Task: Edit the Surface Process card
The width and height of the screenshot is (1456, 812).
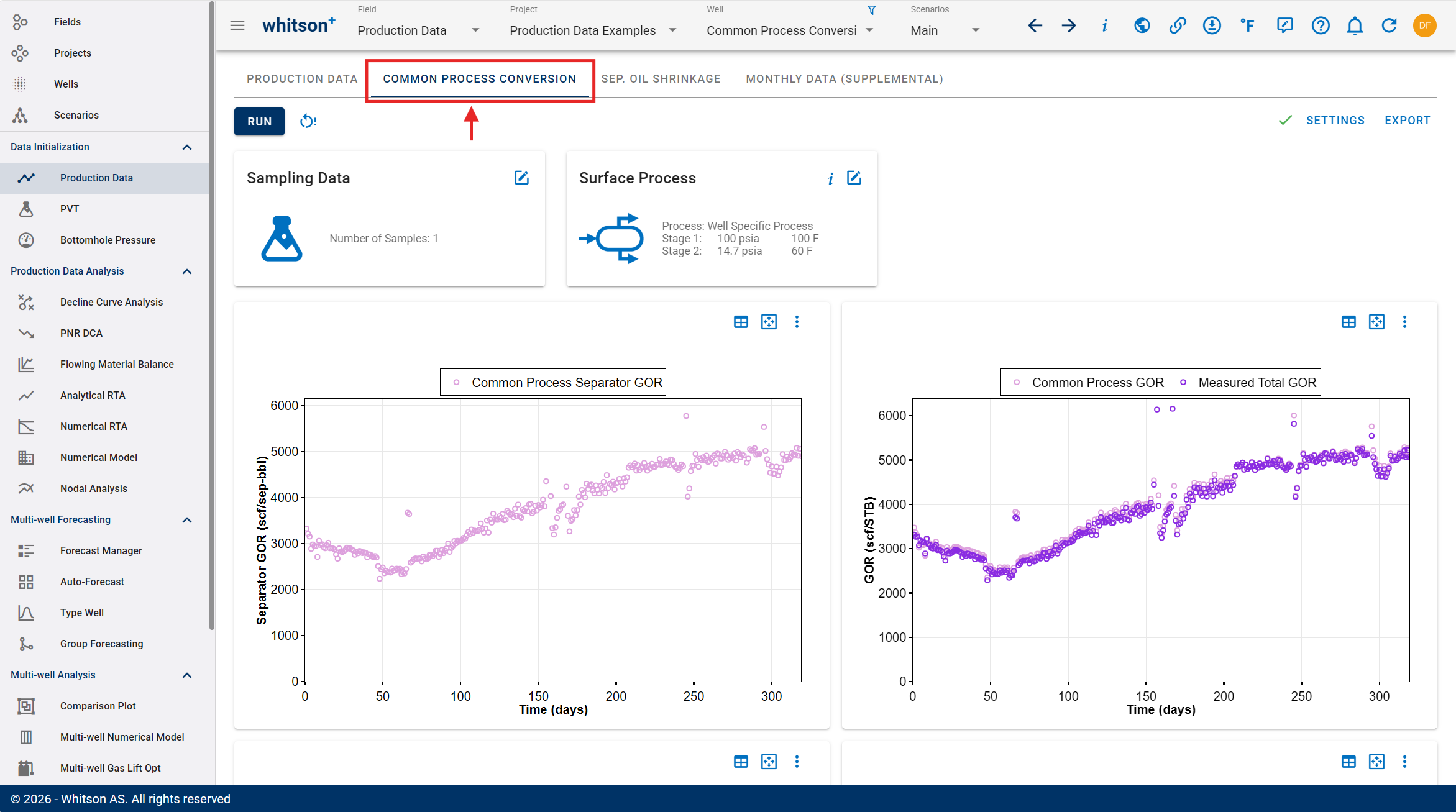Action: tap(854, 178)
